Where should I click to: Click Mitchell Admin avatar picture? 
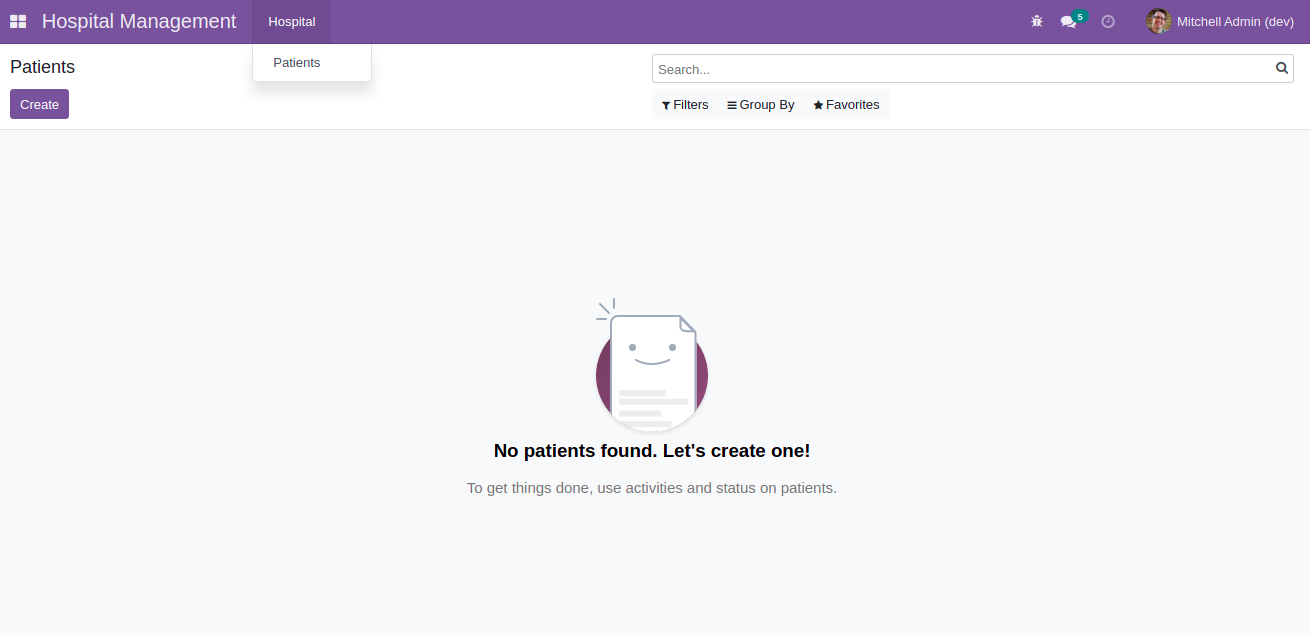(x=1158, y=21)
